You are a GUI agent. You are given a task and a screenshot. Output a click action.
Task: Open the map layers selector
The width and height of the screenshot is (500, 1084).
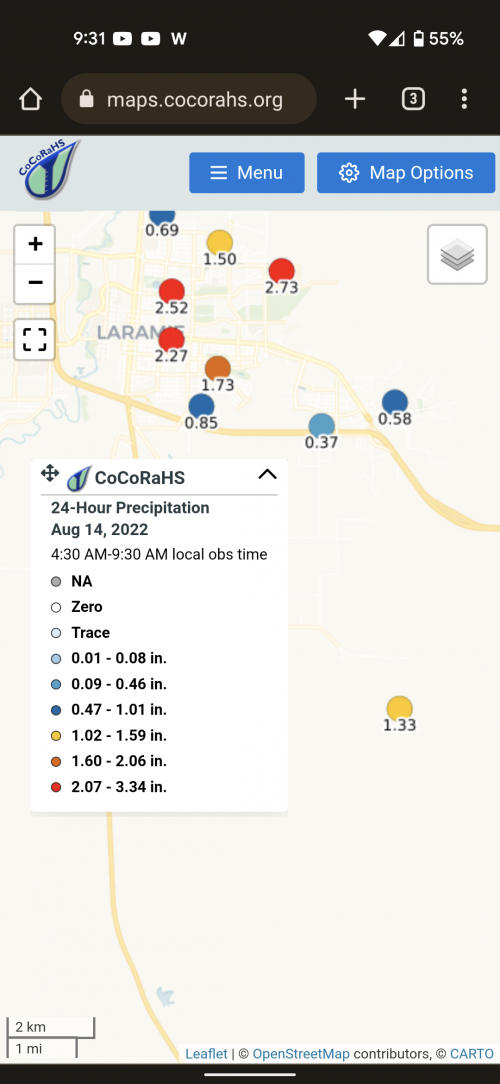coord(457,254)
